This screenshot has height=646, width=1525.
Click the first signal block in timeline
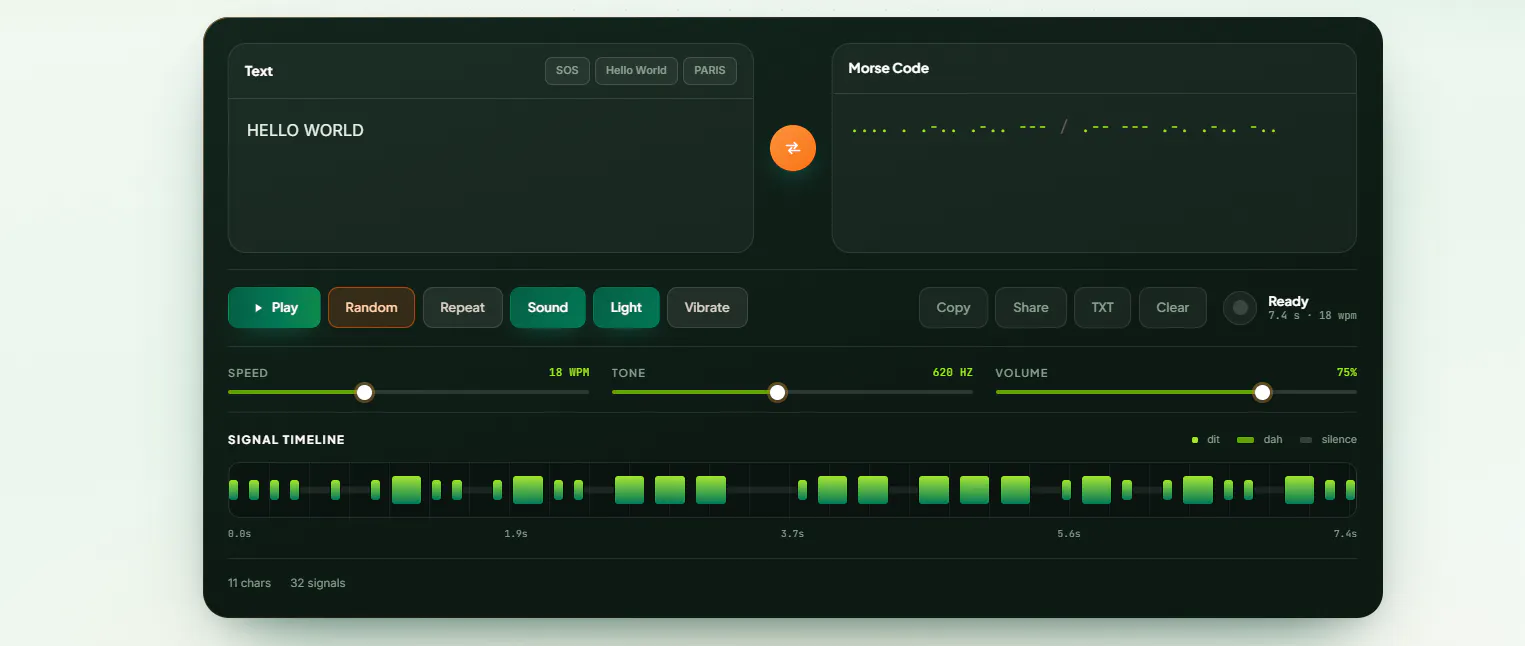(x=233, y=490)
